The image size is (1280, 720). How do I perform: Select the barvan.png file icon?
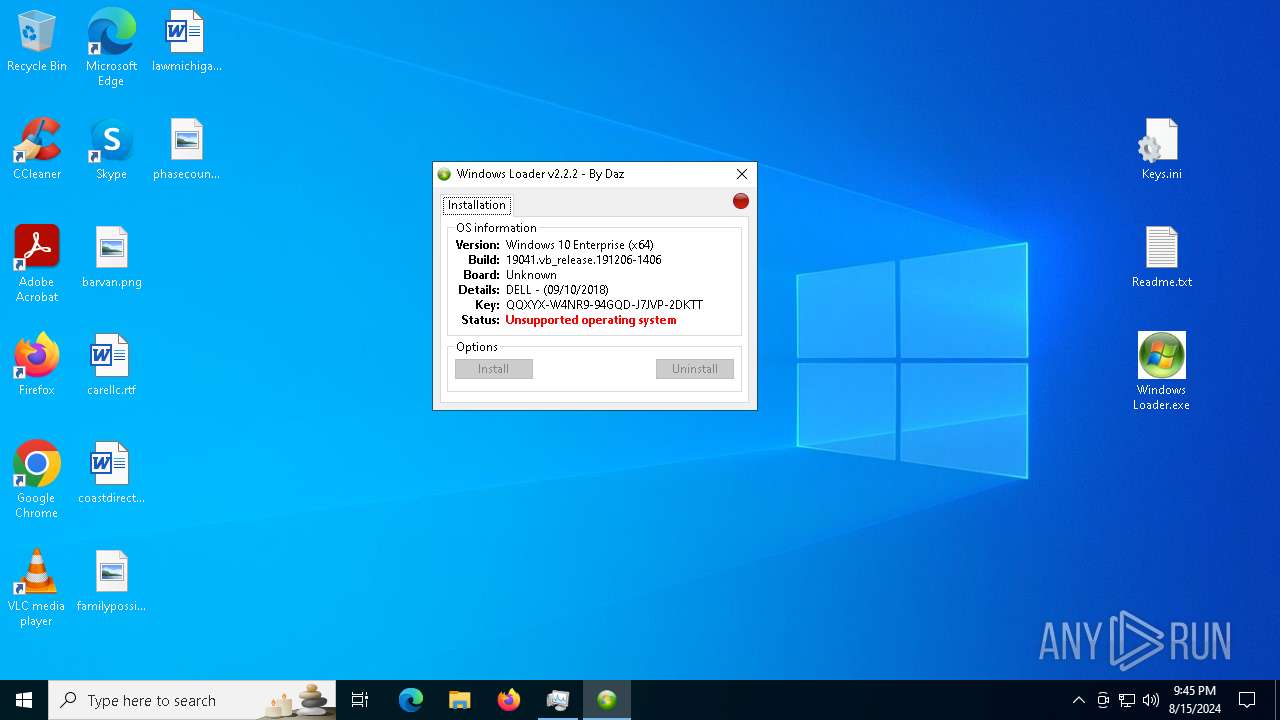coord(111,258)
